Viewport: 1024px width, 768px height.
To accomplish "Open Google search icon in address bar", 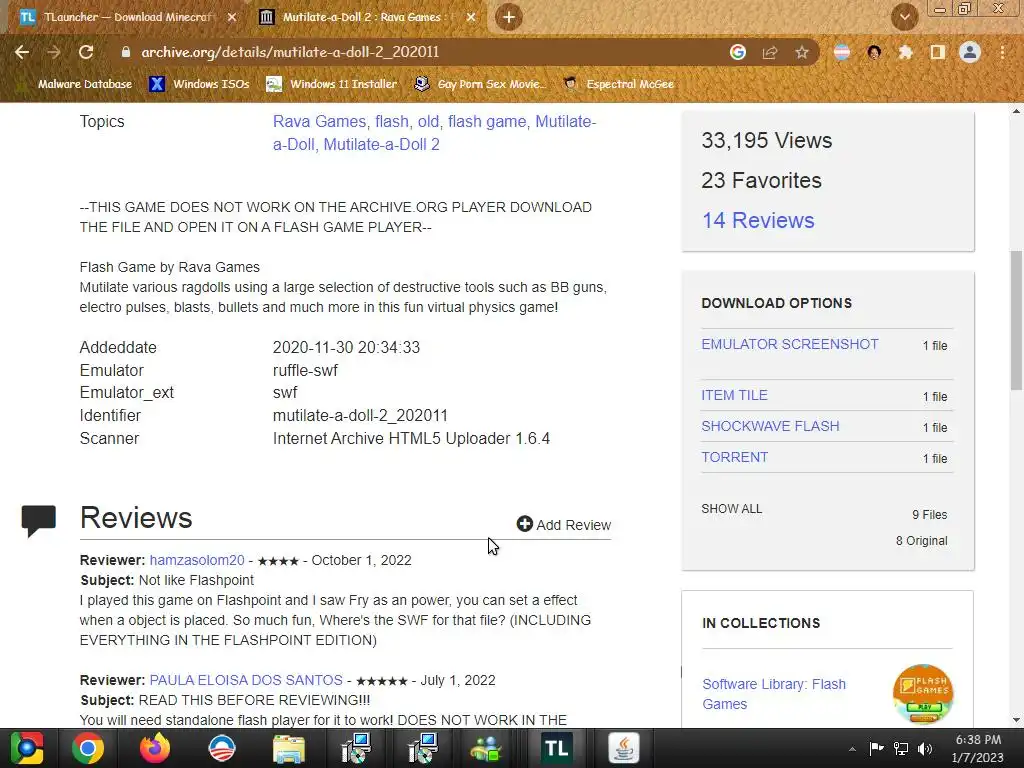I will [738, 52].
